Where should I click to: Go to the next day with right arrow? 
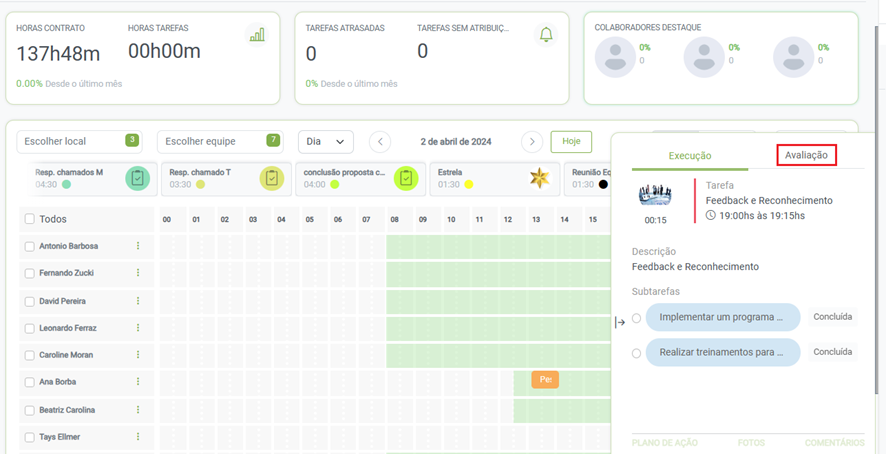532,142
